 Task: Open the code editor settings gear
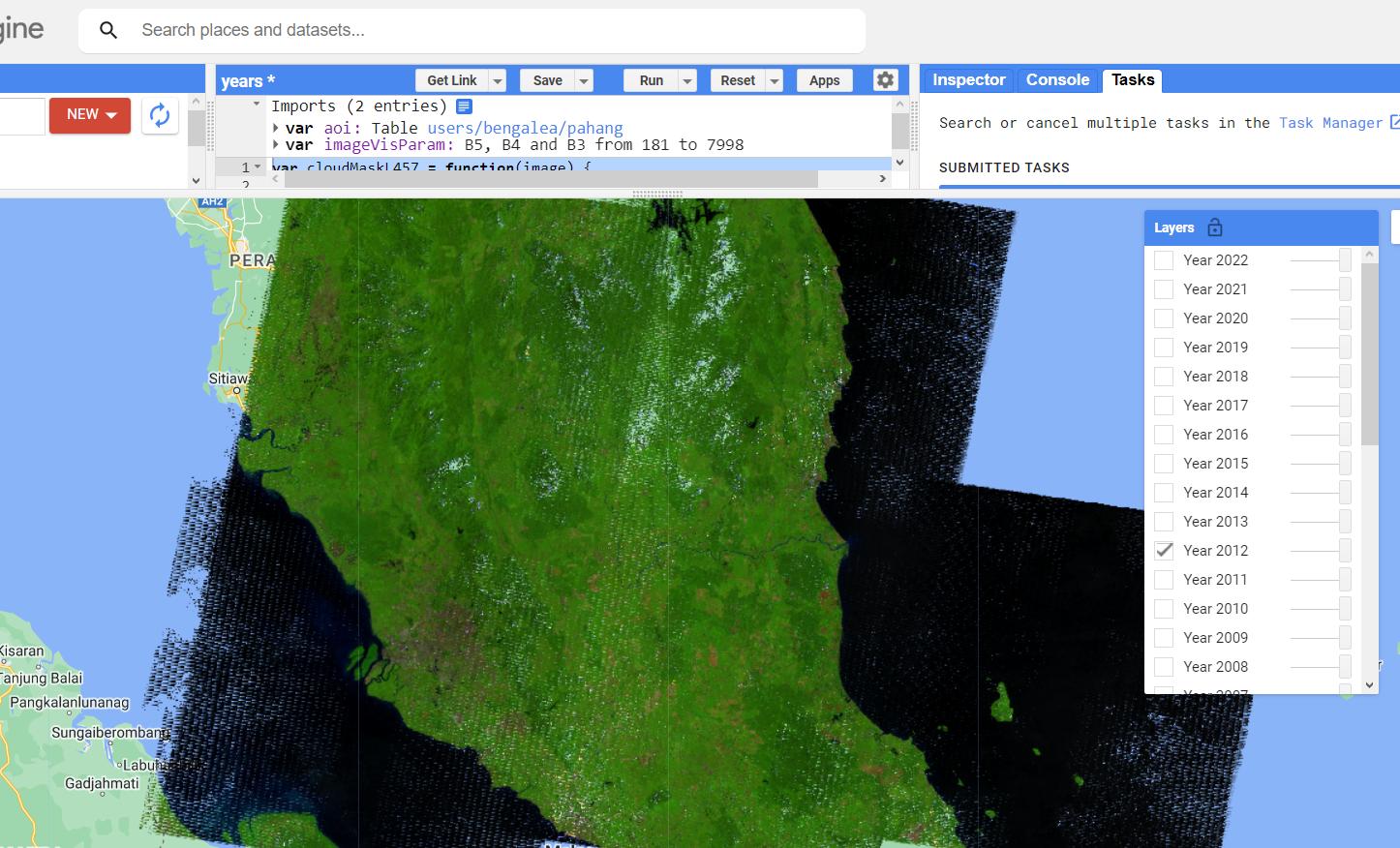point(885,80)
